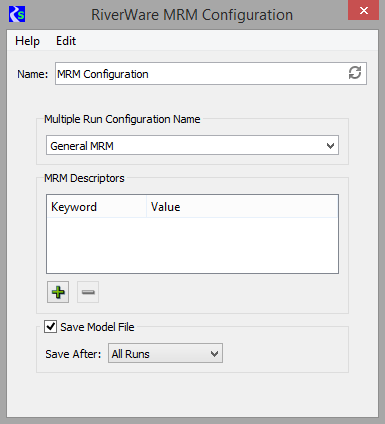
Task: Click empty area of MRM Descriptors table
Action: coord(192,245)
